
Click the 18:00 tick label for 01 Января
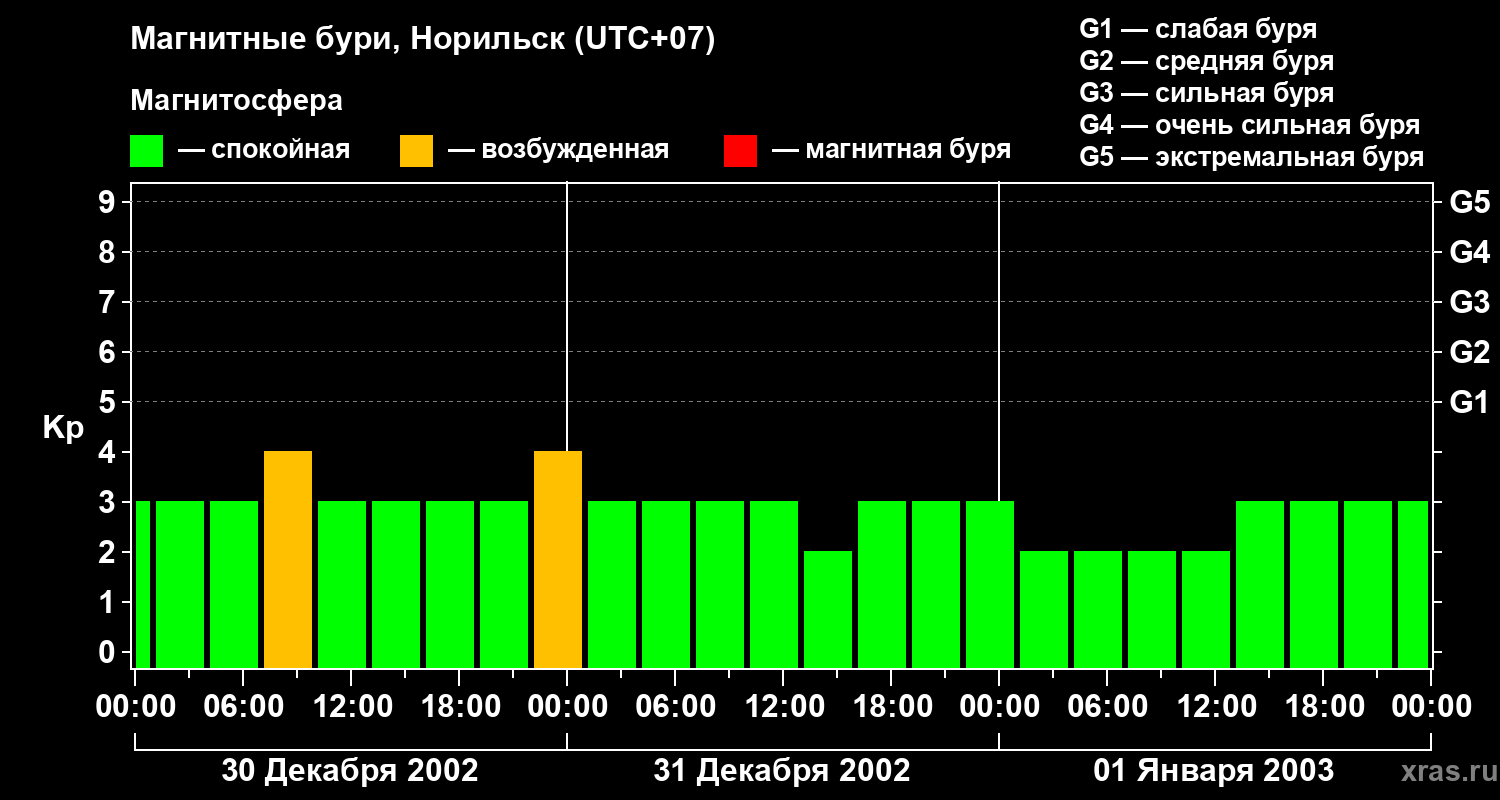coord(1323,707)
